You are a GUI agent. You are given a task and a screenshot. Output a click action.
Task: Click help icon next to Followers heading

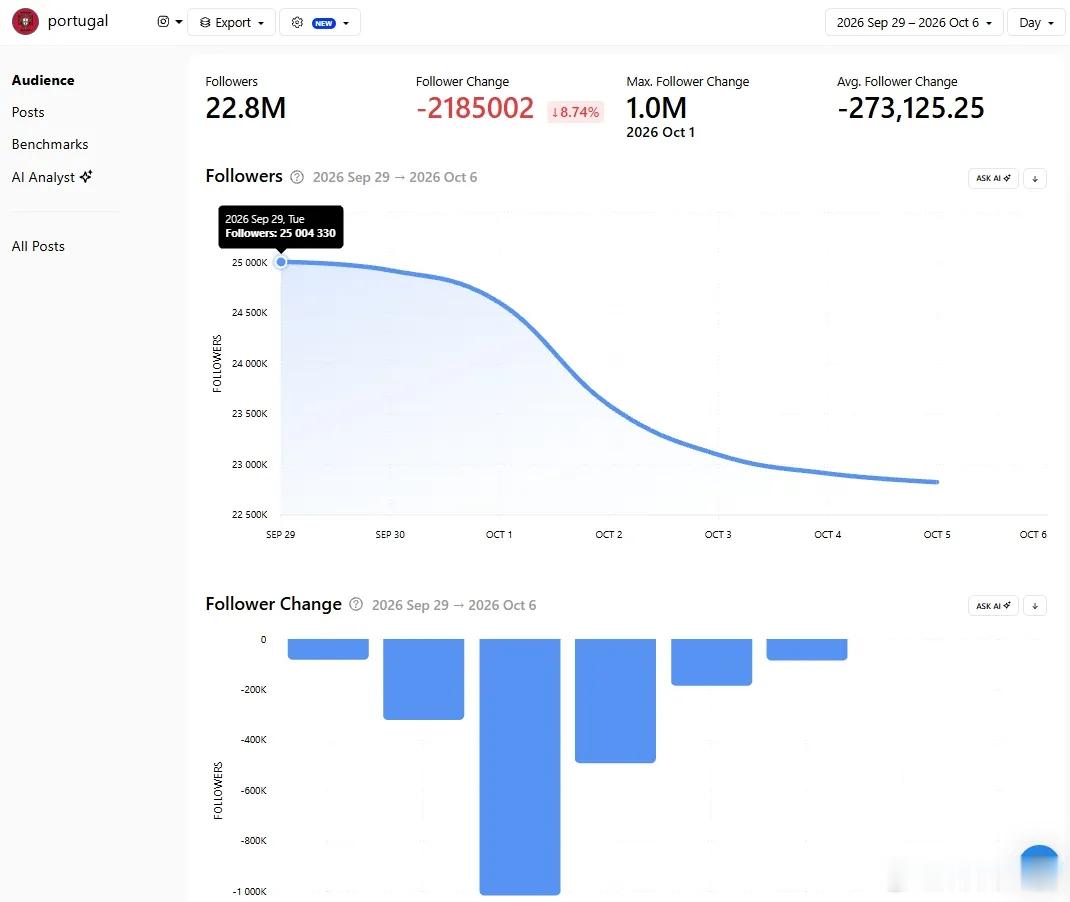[x=297, y=177]
